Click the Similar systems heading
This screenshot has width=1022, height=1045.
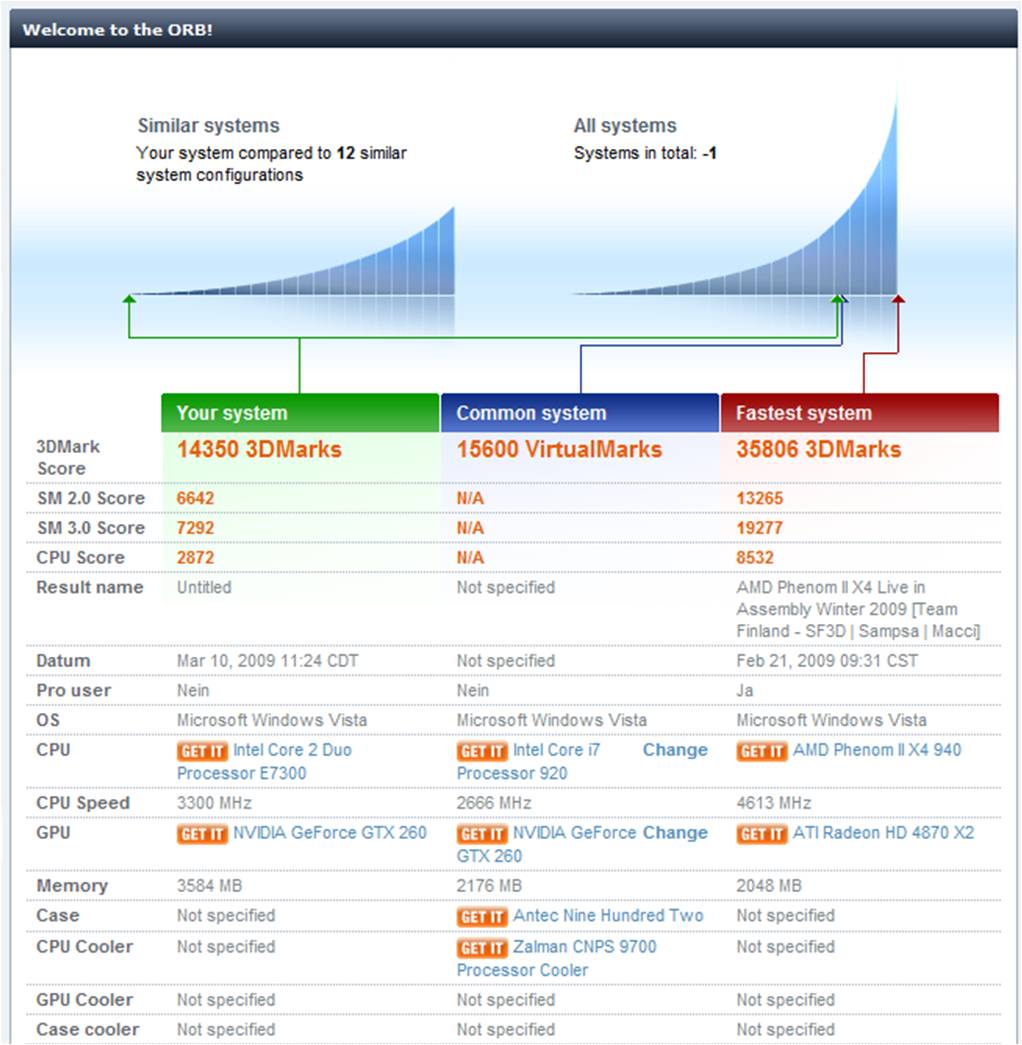209,126
